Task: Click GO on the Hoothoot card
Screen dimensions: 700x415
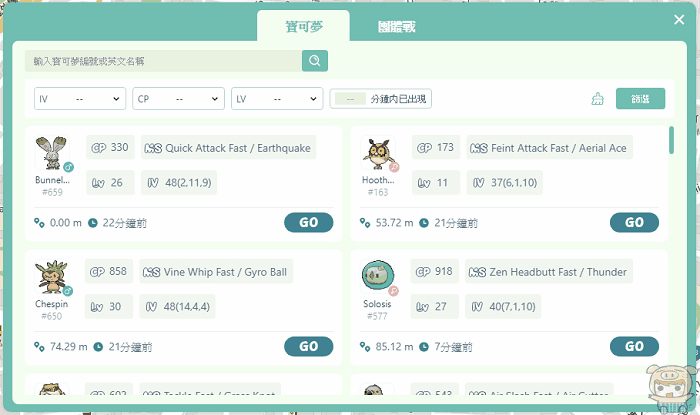Action: point(634,222)
